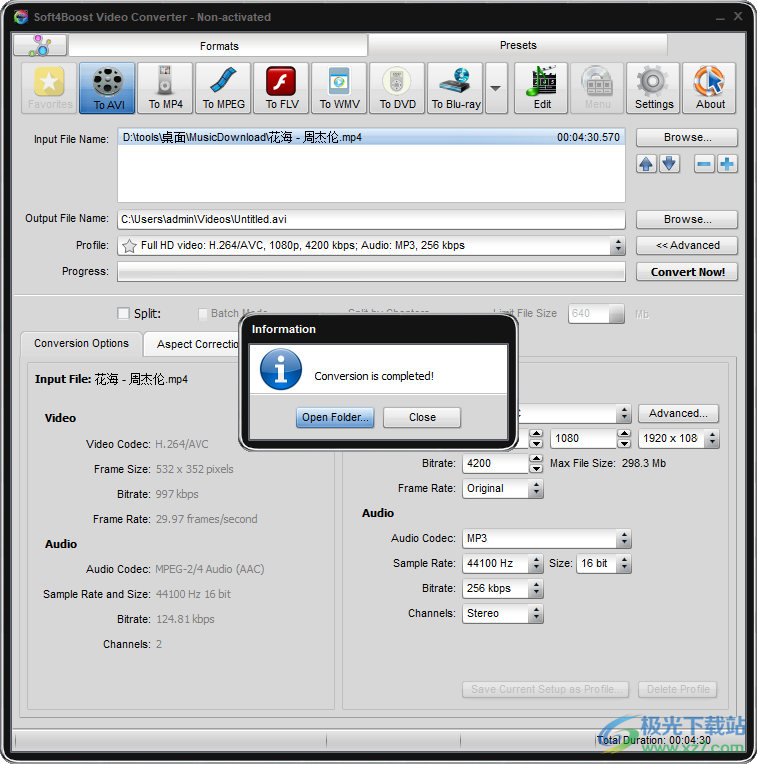Image resolution: width=757 pixels, height=764 pixels.
Task: Open the Profile dropdown list
Action: [x=618, y=246]
